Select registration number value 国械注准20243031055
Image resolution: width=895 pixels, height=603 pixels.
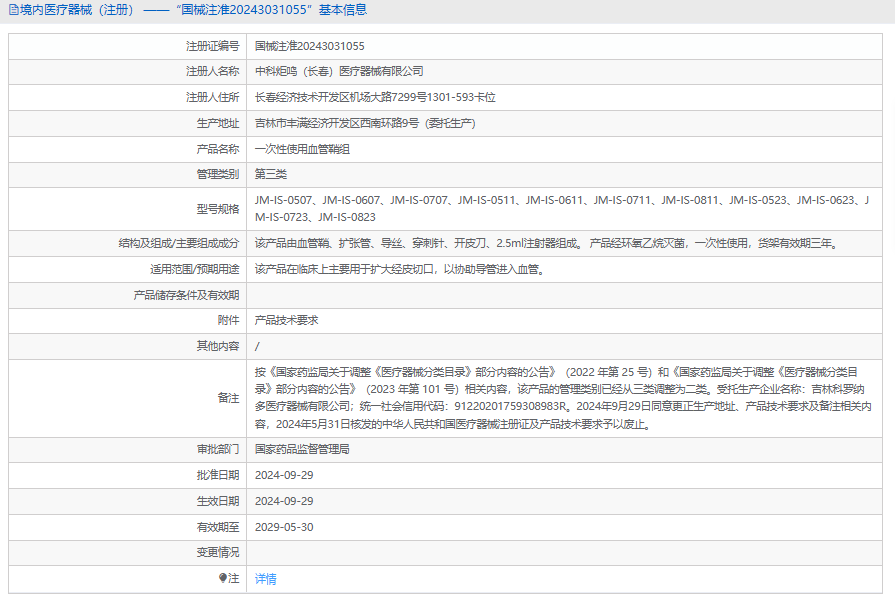pyautogui.click(x=309, y=46)
